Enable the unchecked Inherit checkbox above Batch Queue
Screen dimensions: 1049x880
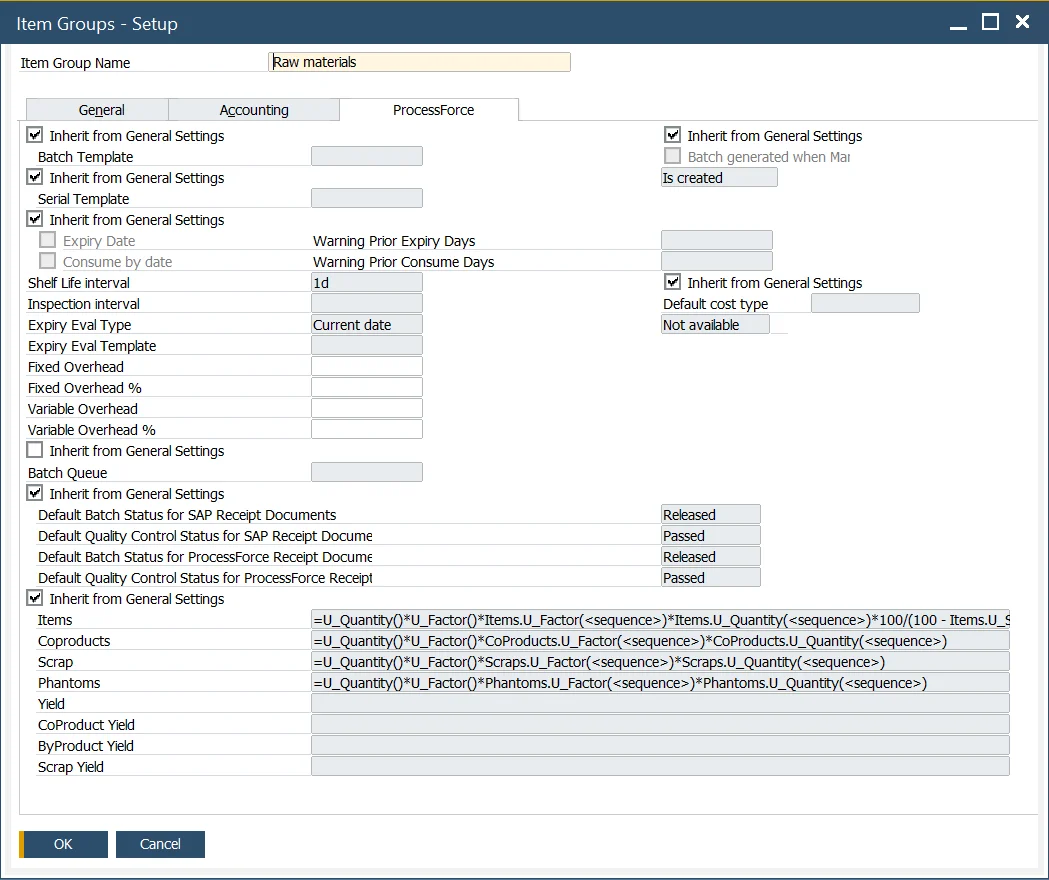click(35, 451)
